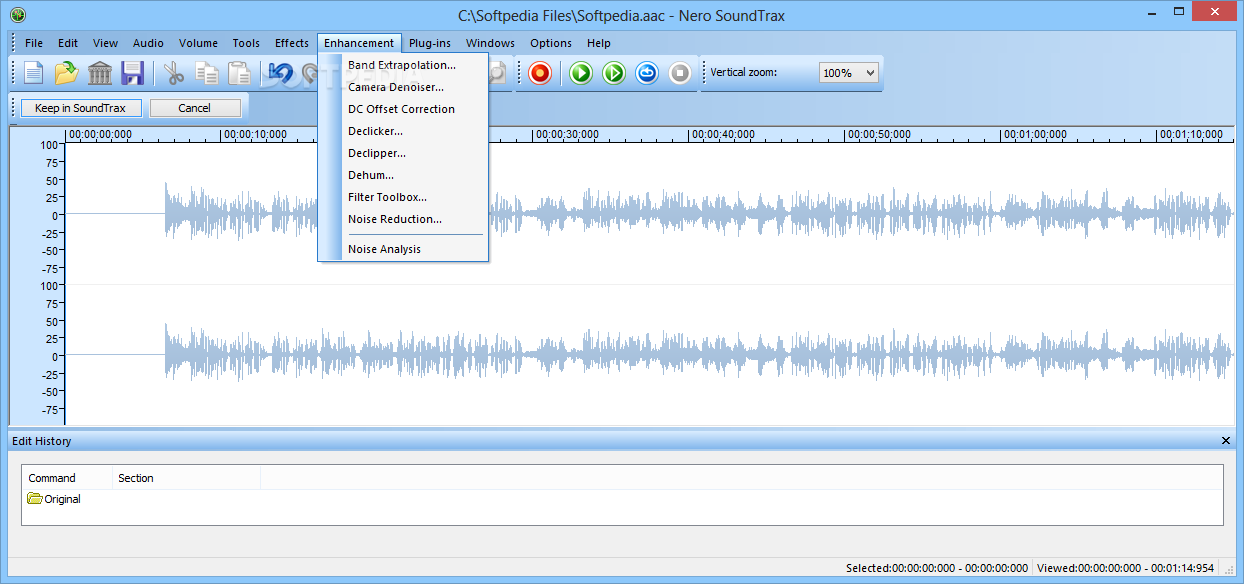Open the Vertical zoom 100% dropdown

pyautogui.click(x=849, y=72)
